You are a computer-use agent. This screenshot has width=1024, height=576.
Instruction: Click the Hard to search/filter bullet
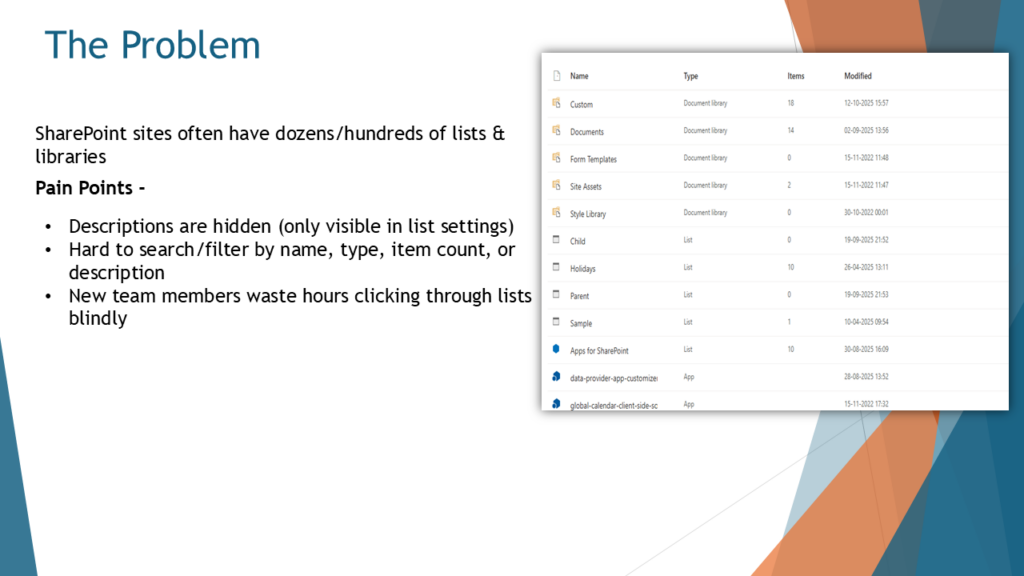click(x=292, y=261)
